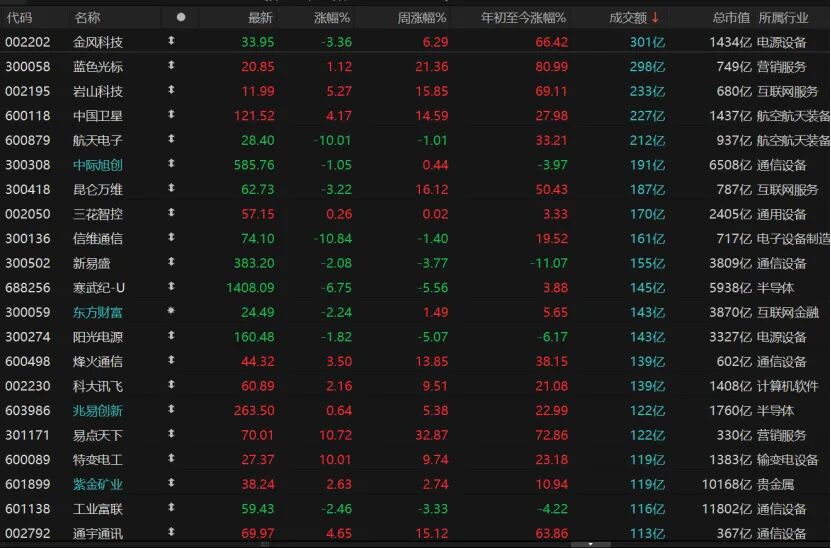Click the marker icon for 工业富联
This screenshot has width=831, height=549.
[x=171, y=507]
